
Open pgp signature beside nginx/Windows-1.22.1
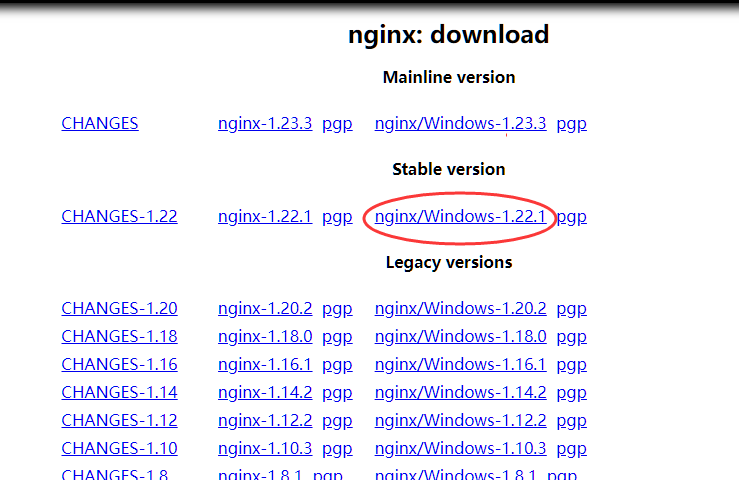[x=572, y=217]
